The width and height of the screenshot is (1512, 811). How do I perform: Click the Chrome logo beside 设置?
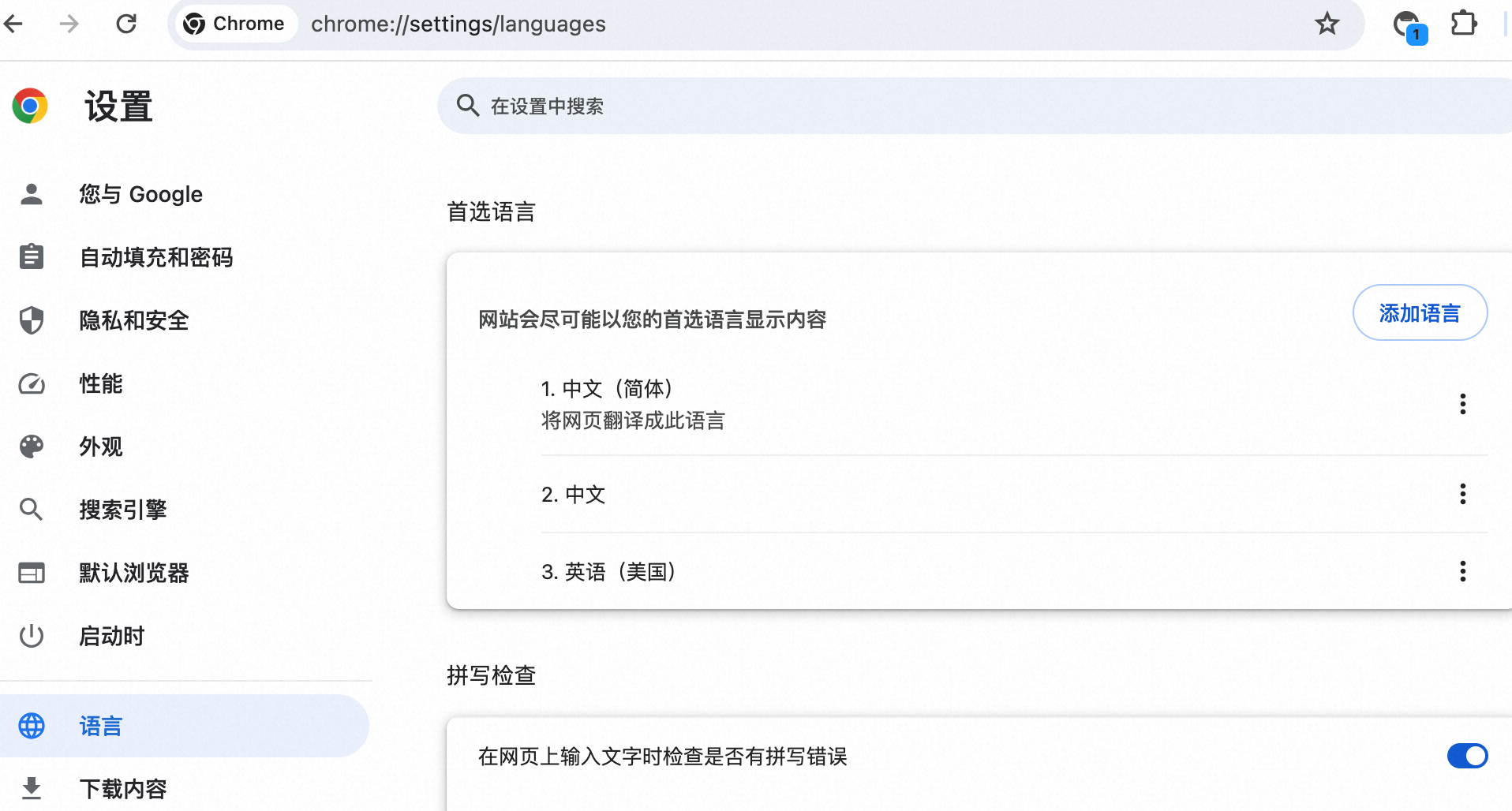30,106
